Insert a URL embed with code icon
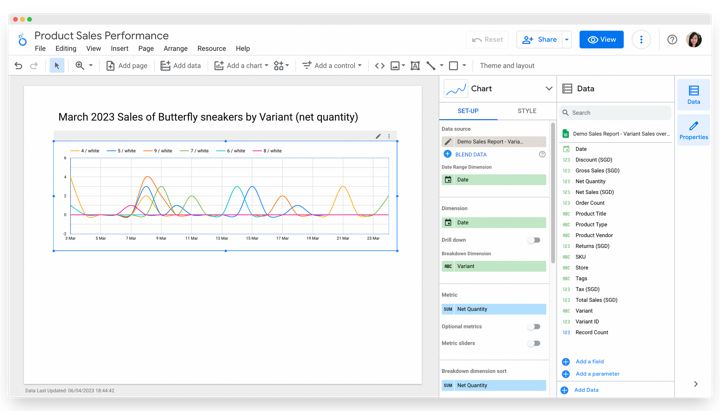The width and height of the screenshot is (720, 411). 380,66
